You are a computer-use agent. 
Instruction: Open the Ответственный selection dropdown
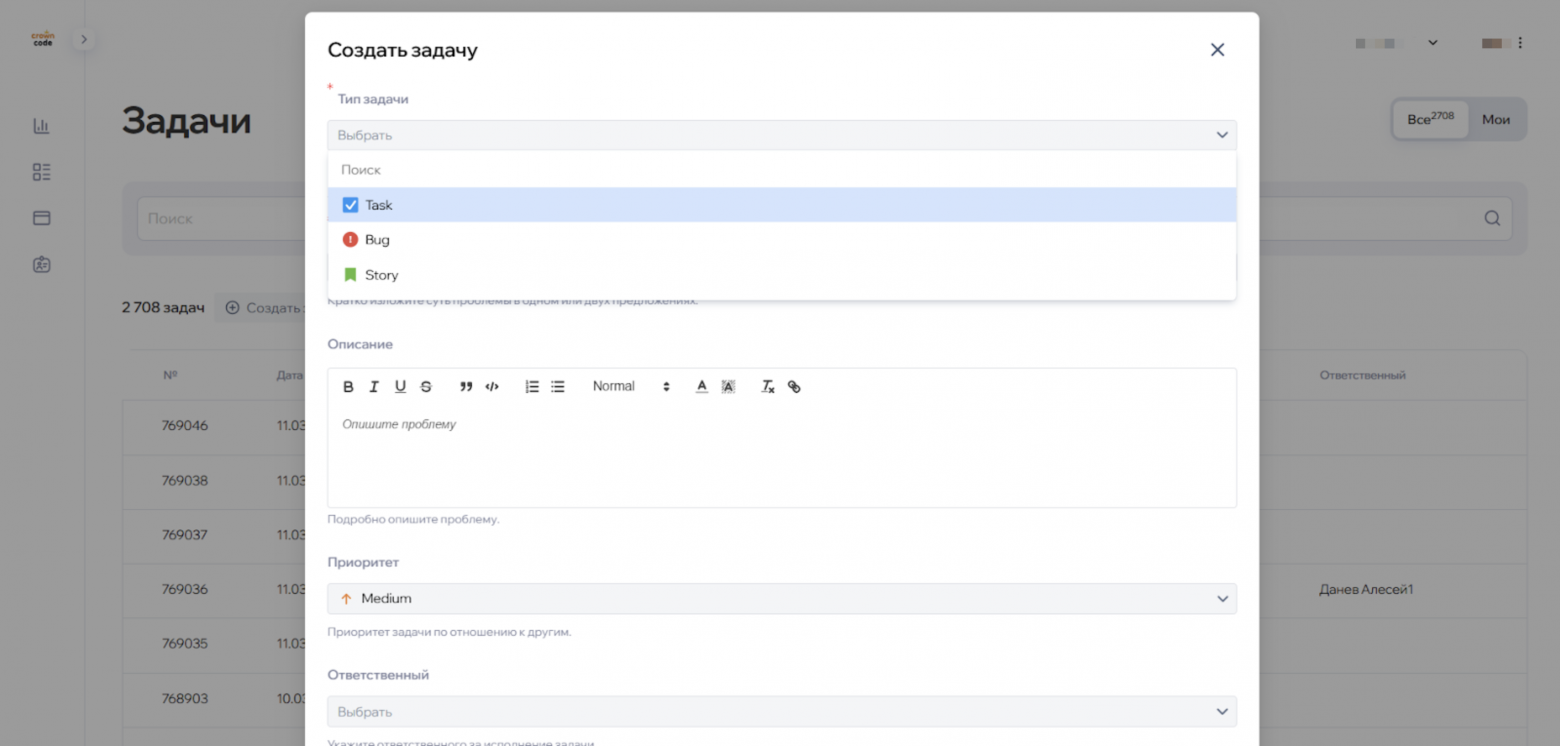781,712
